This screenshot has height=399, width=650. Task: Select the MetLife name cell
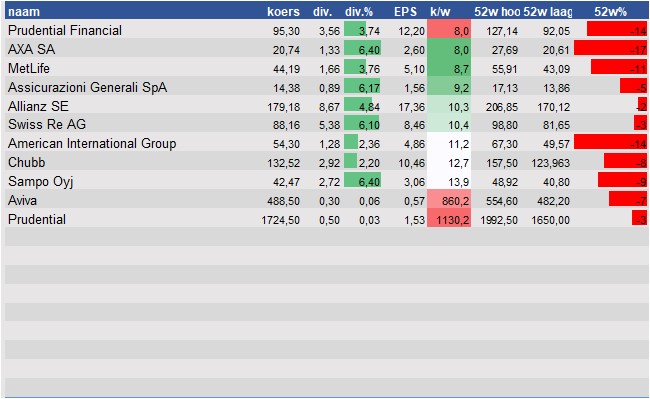point(29,68)
